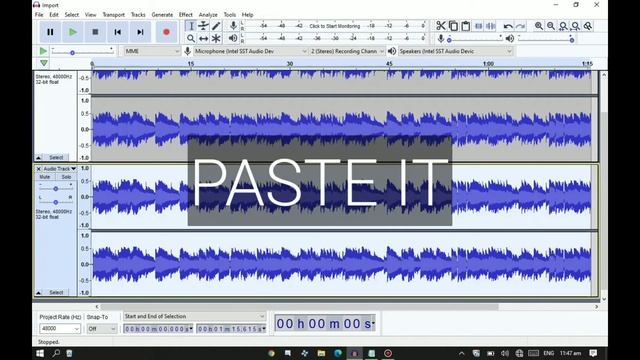Click the recording meter microphone icon

point(233,26)
